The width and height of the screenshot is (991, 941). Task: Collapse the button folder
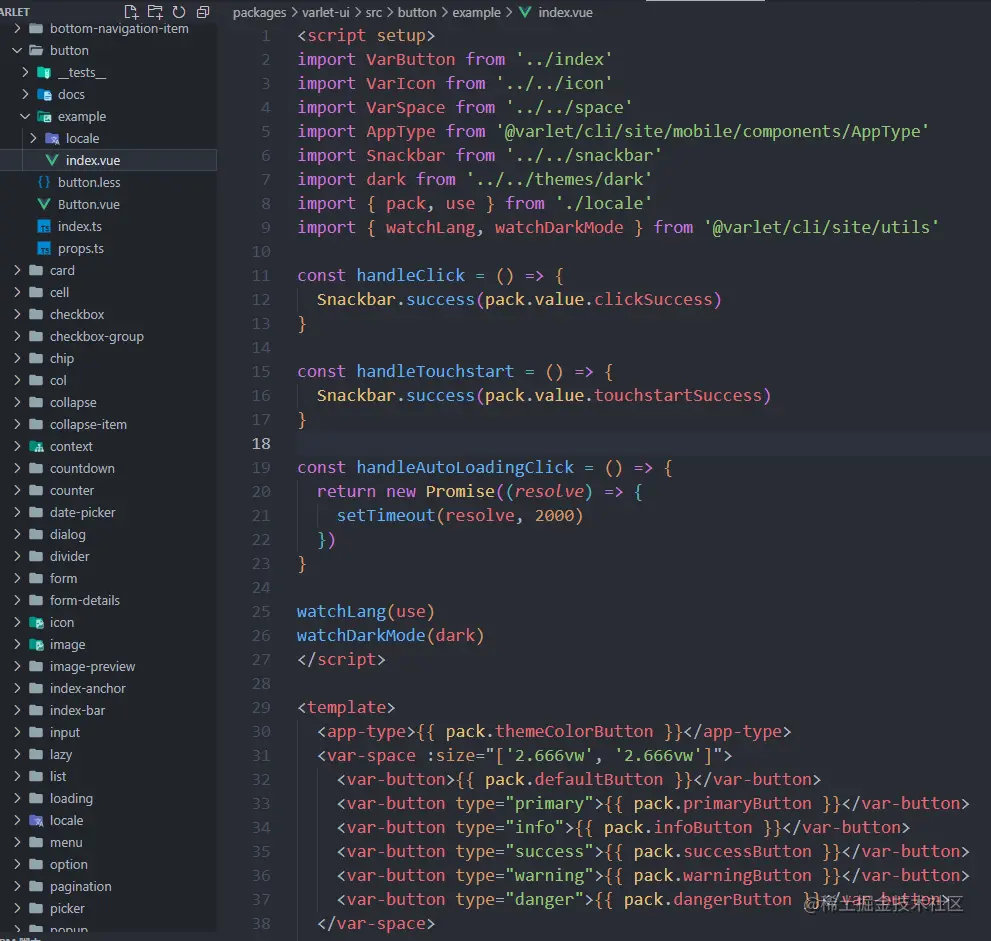17,50
